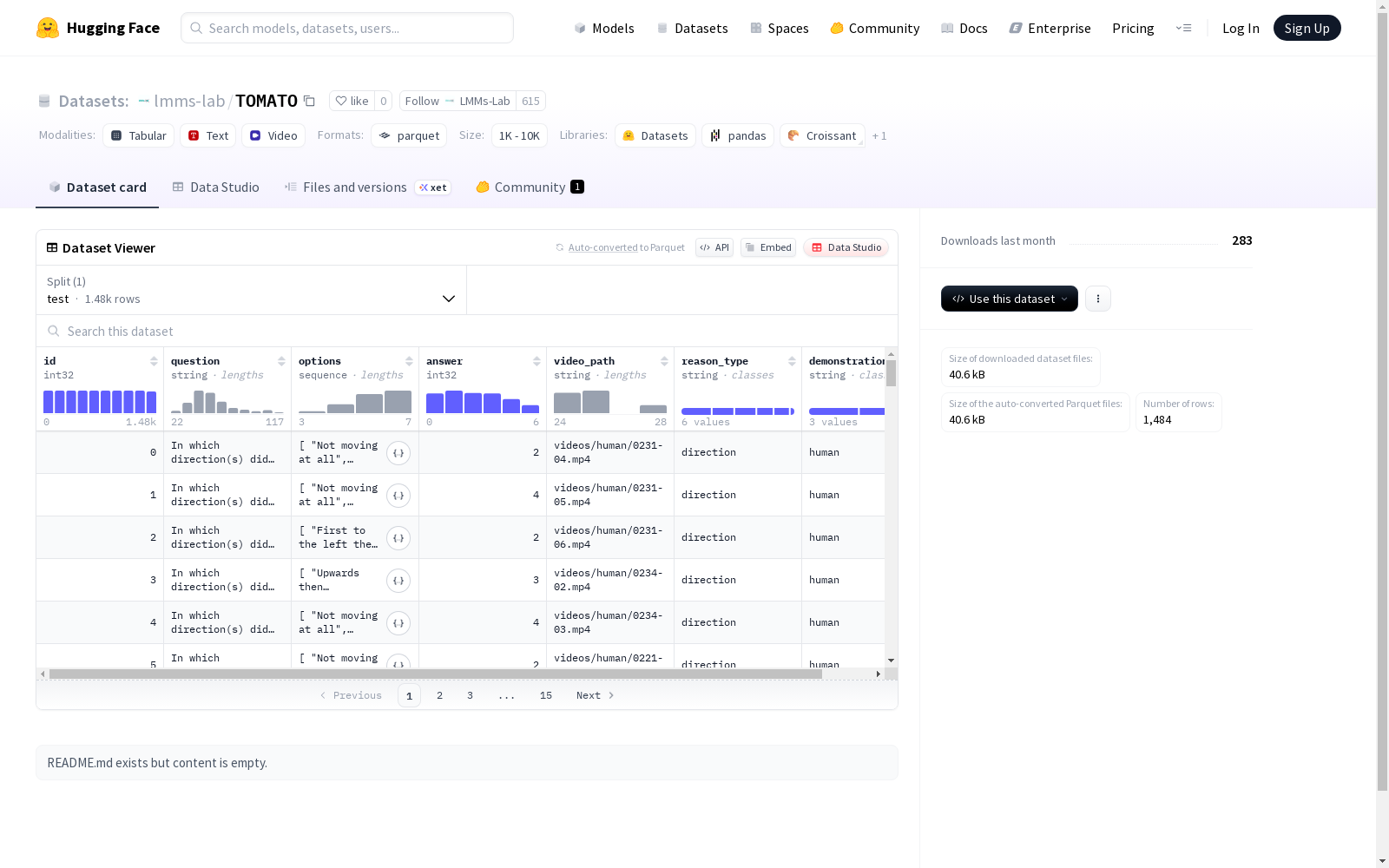1389x868 pixels.
Task: Expand JSON for row 3 options cell
Action: [398, 581]
